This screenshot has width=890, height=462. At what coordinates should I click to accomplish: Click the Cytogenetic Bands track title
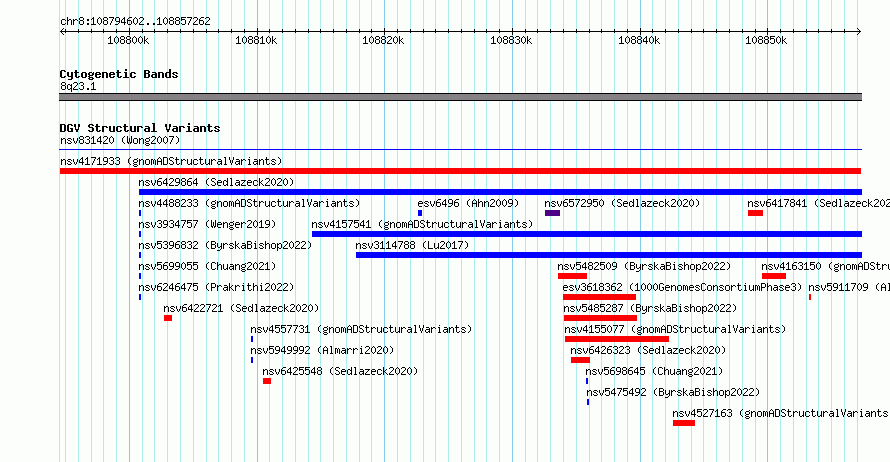click(x=119, y=74)
